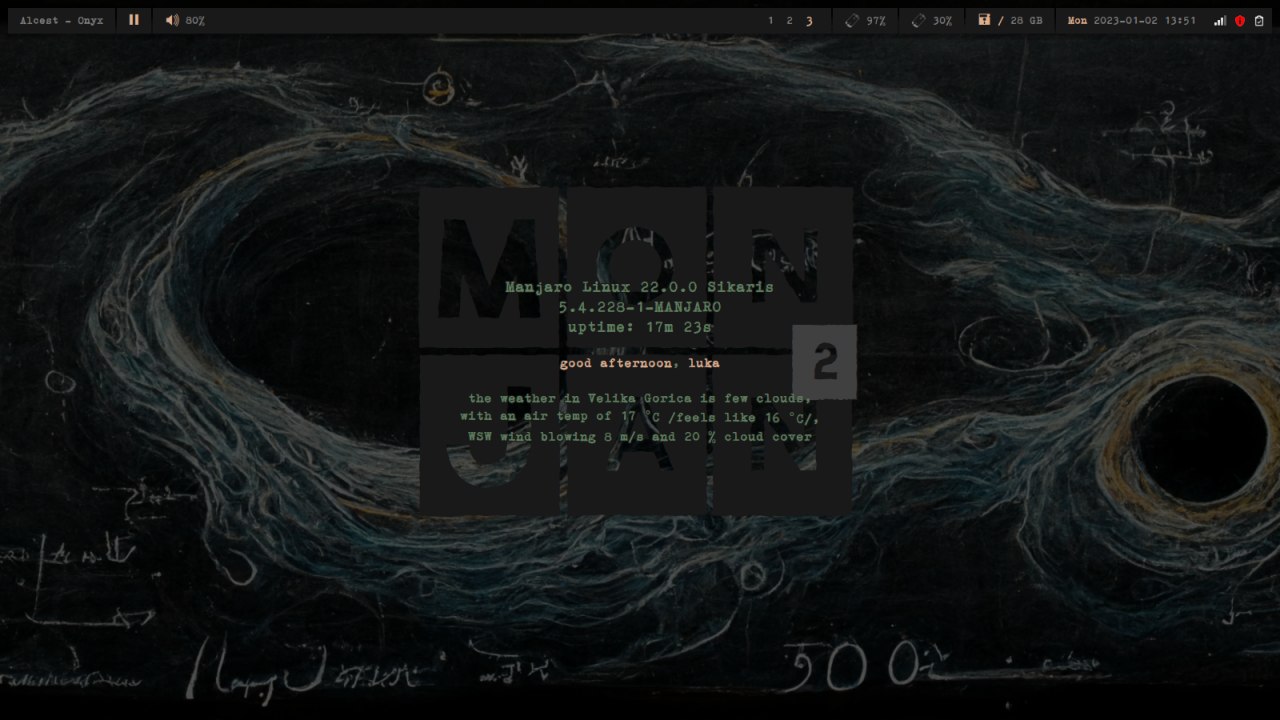Pause the currently playing Alcest track

tap(134, 20)
